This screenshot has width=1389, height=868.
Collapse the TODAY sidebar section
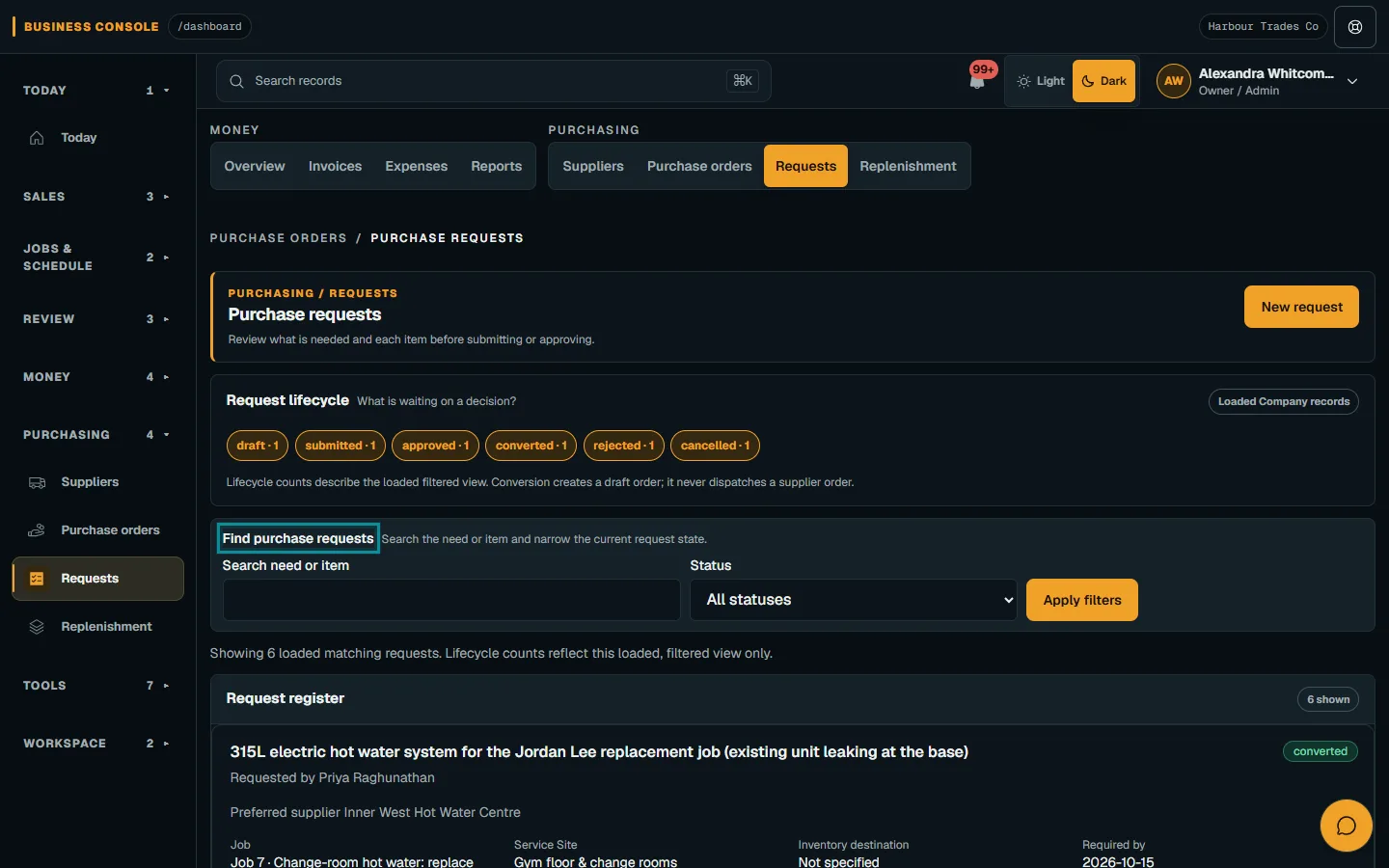click(x=96, y=91)
